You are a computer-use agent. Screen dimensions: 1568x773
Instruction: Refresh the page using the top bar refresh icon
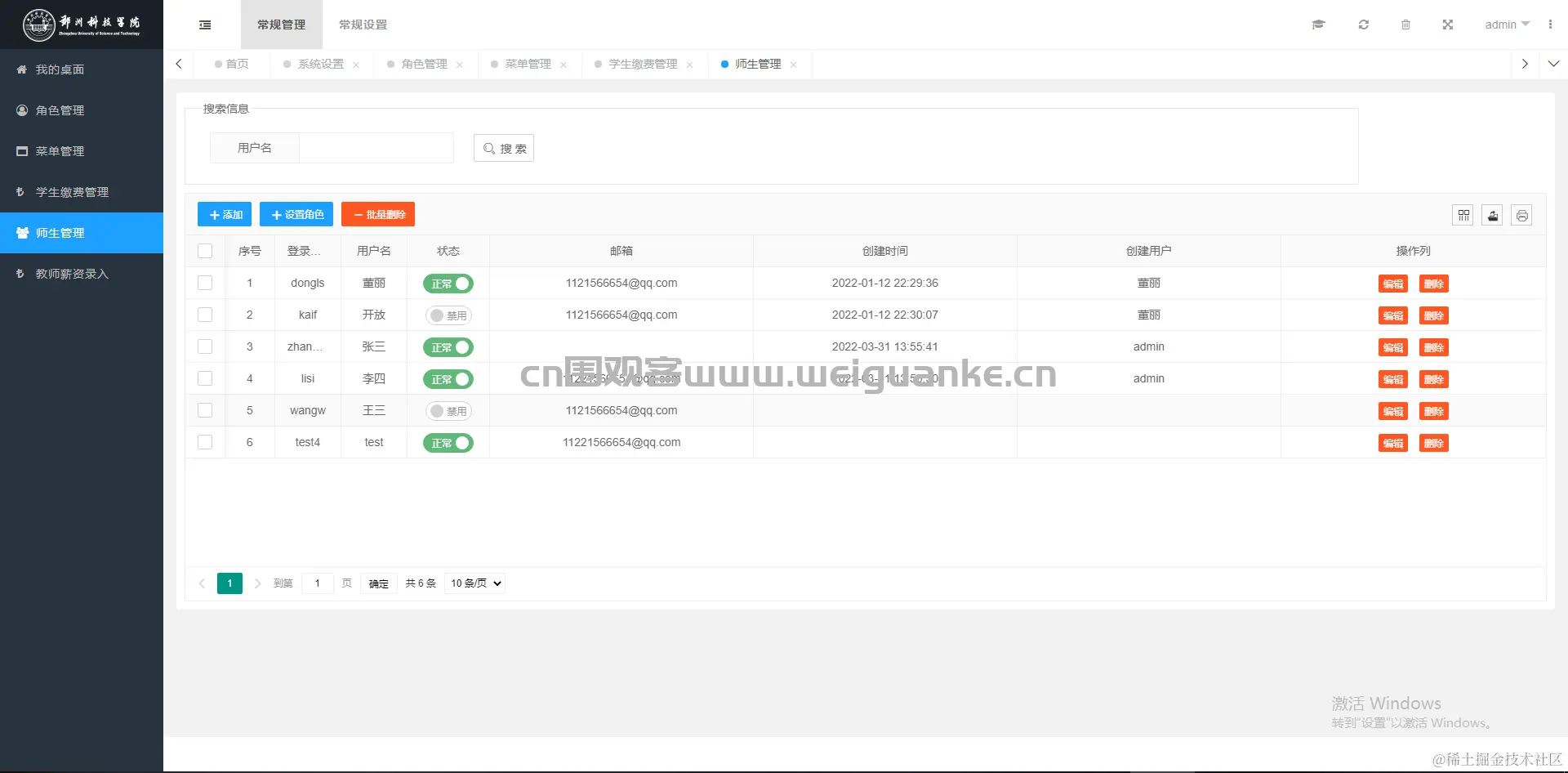click(1363, 25)
